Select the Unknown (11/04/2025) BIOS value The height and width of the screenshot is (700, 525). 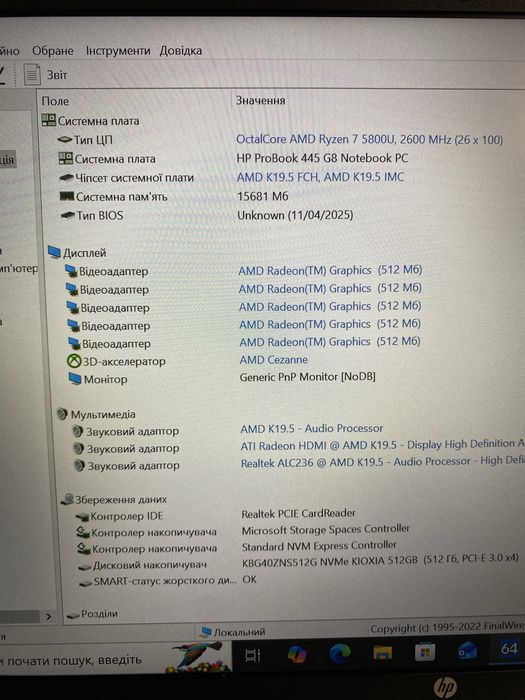(x=295, y=215)
